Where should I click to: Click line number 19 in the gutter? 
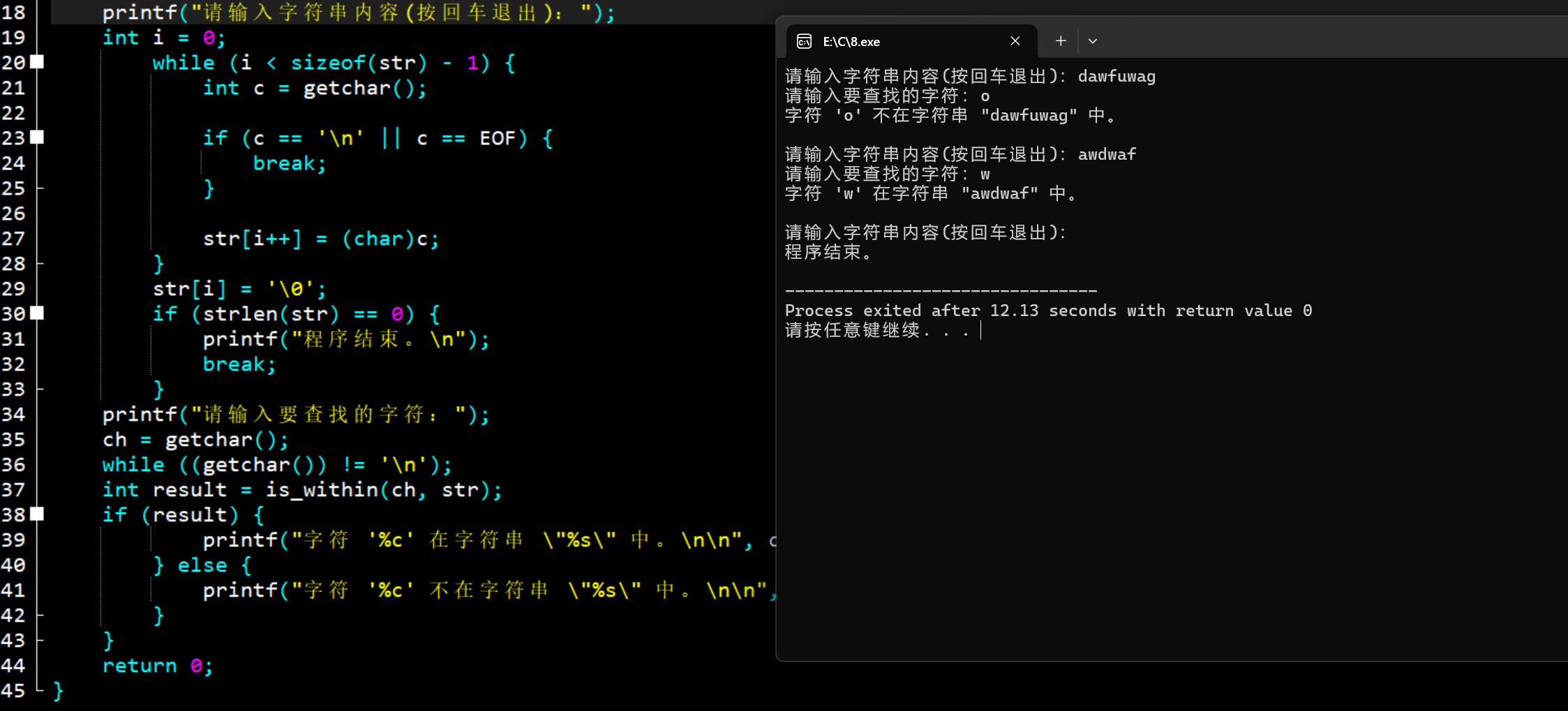(13, 37)
